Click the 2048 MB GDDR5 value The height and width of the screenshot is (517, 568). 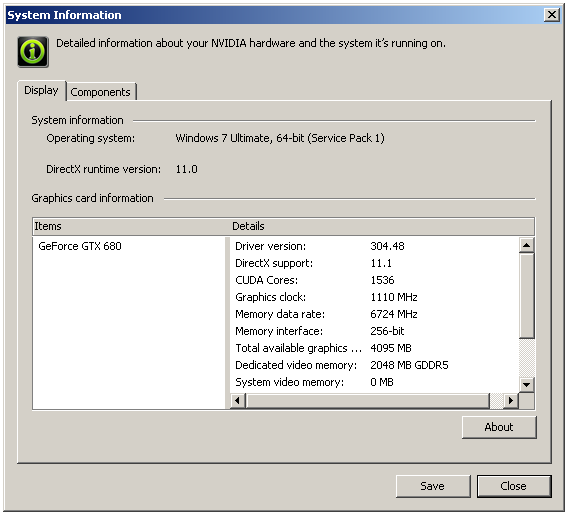(x=409, y=365)
